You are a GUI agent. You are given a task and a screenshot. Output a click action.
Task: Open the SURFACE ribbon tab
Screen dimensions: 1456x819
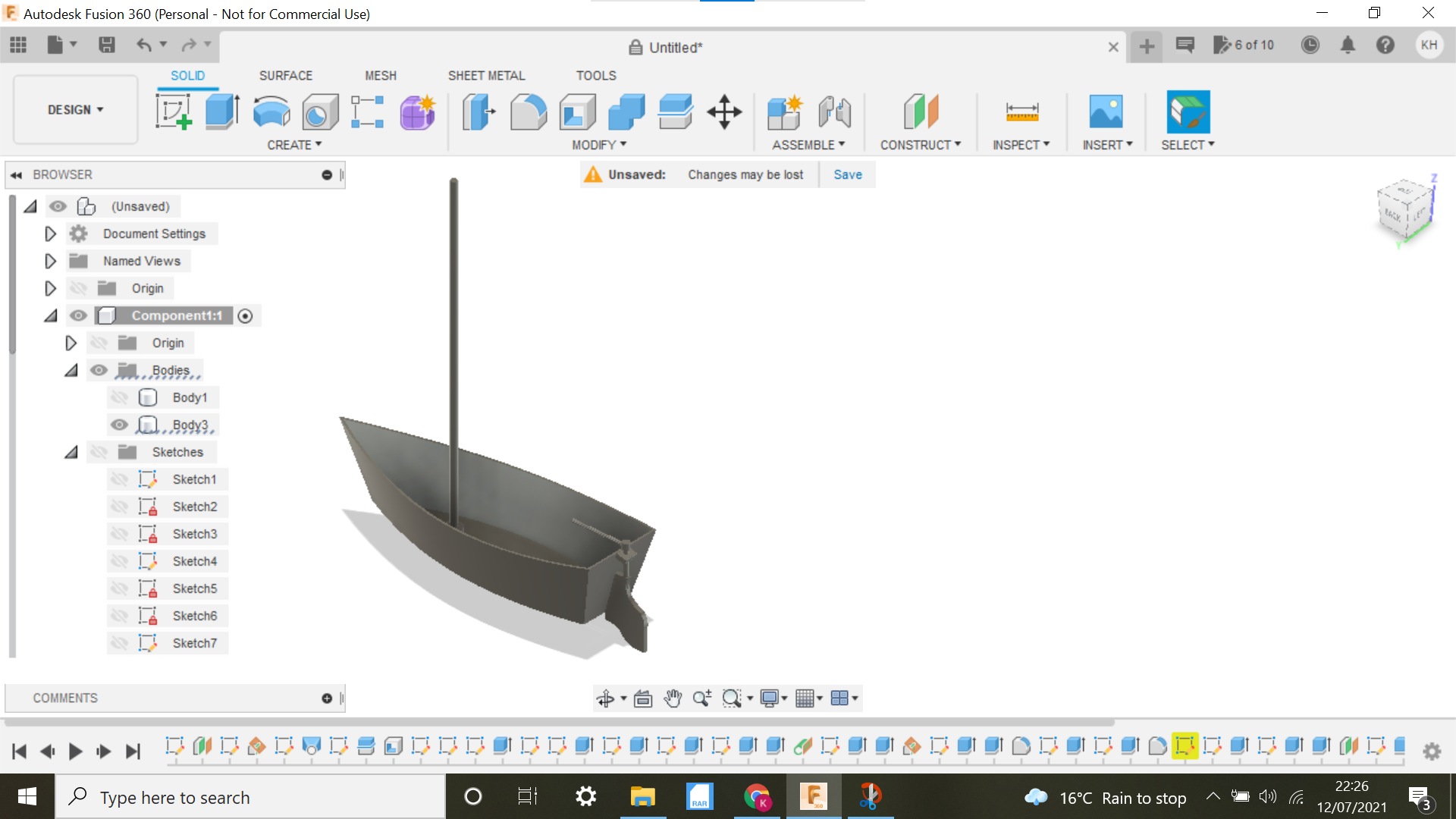(285, 75)
